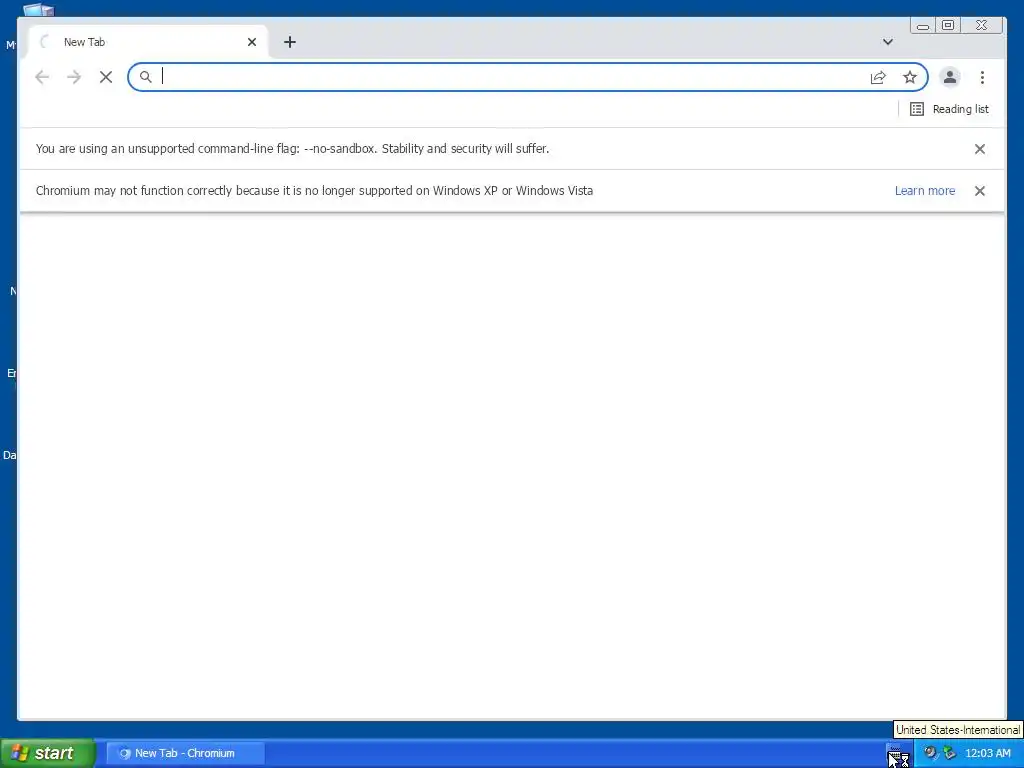This screenshot has height=768, width=1024.
Task: Bookmark this tab with the star icon
Action: pos(910,77)
